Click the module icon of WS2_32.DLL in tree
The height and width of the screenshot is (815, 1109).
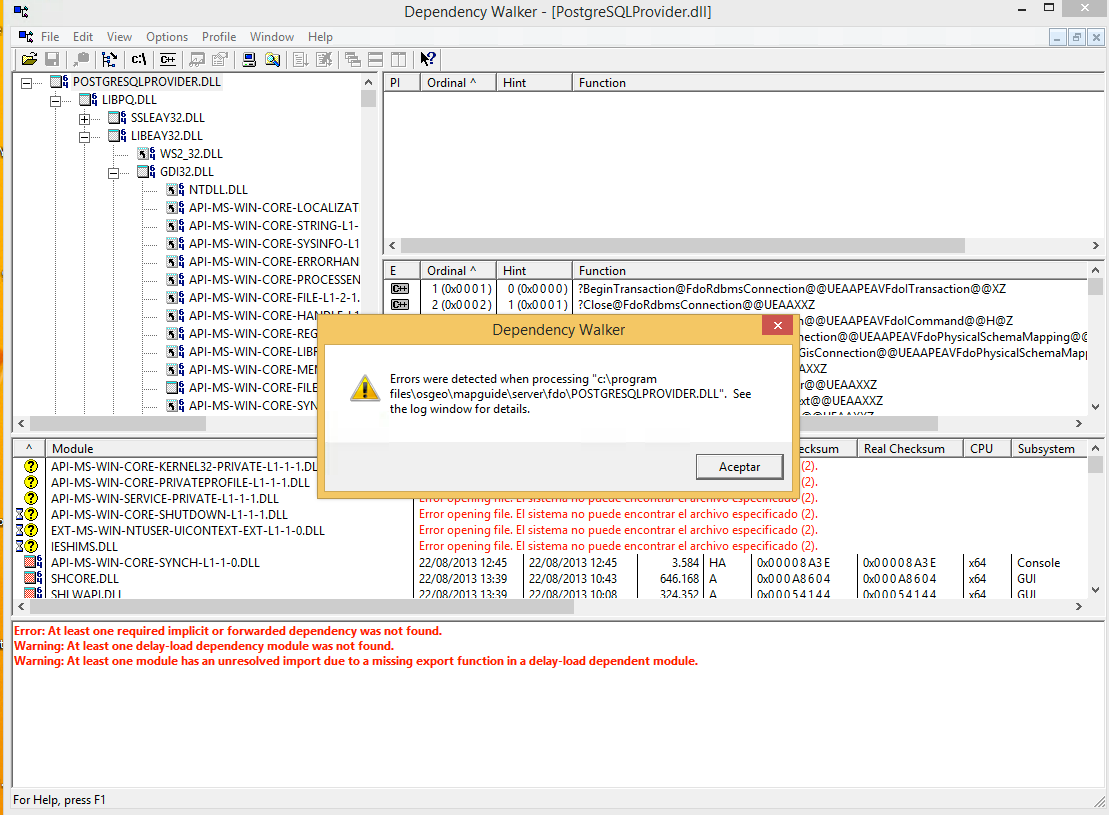pyautogui.click(x=146, y=154)
